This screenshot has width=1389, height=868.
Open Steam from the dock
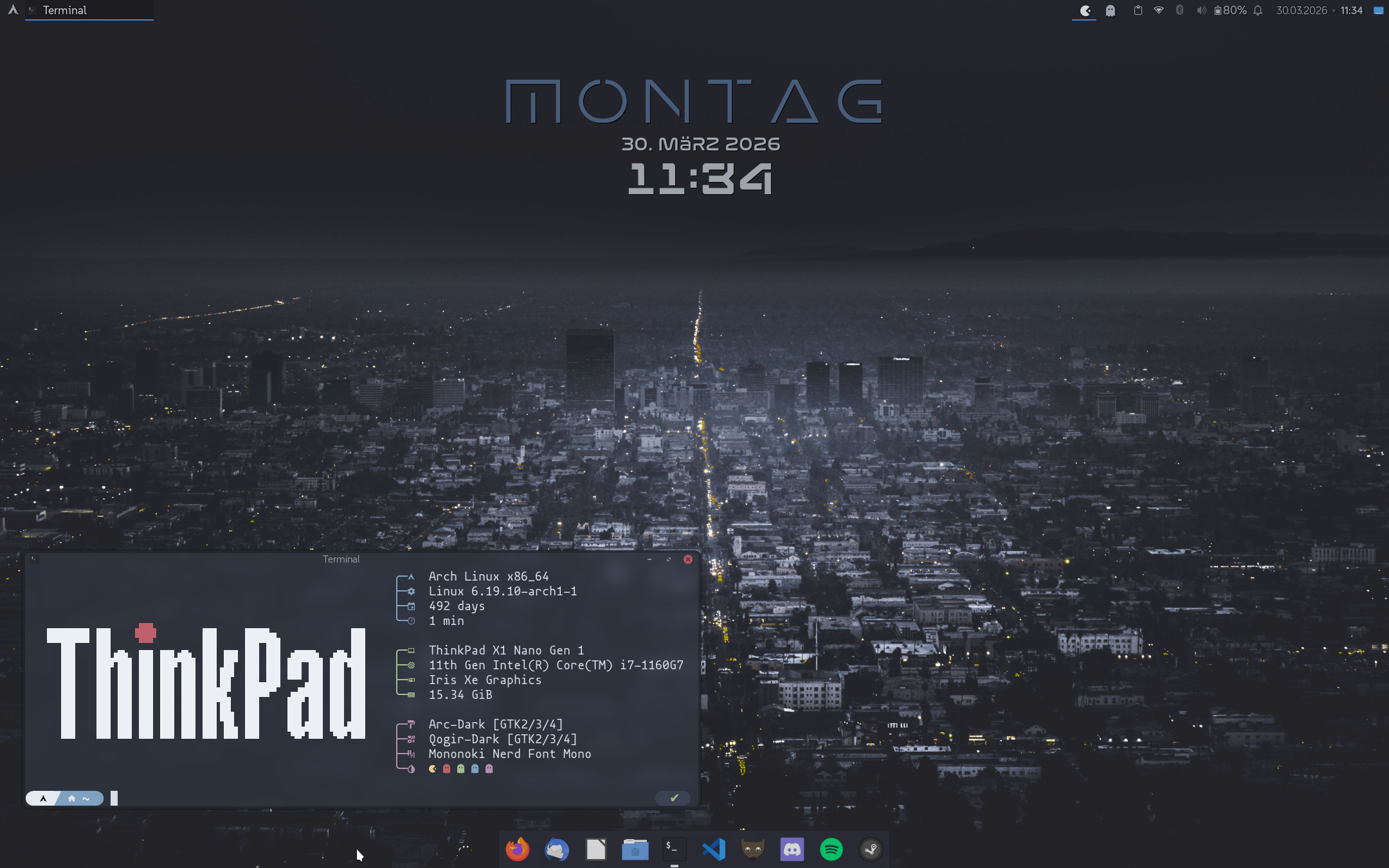pyautogui.click(x=871, y=849)
